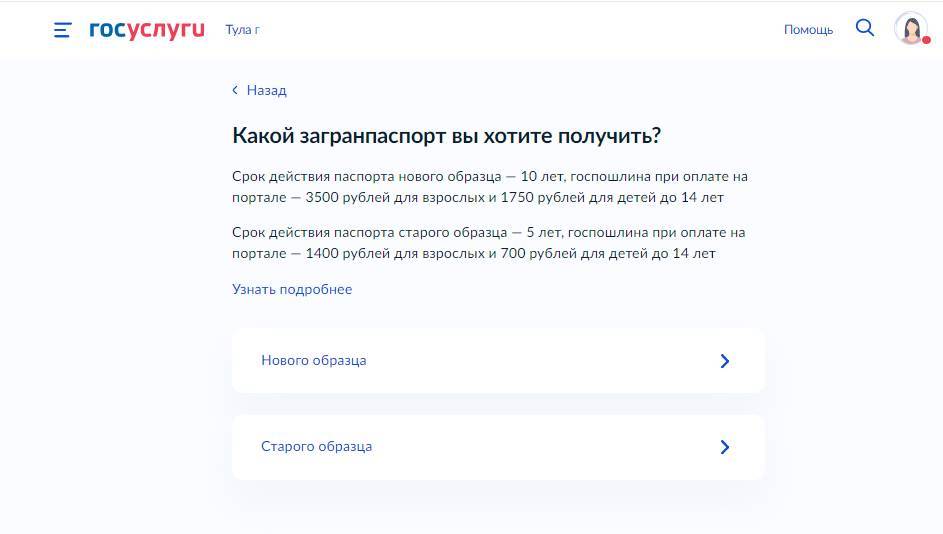Change the location Тула г
The image size is (943, 534).
coord(242,30)
